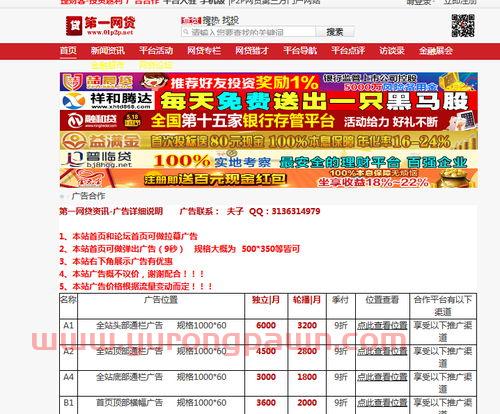This screenshot has width=500, height=414.
Task: Open the 平台活动 menu item
Action: coord(156,51)
